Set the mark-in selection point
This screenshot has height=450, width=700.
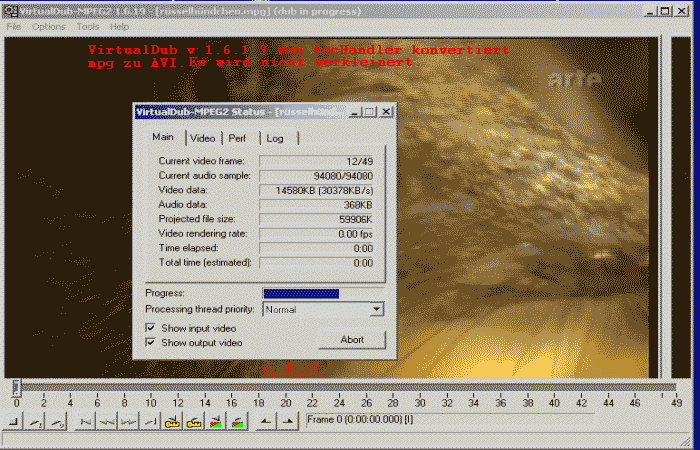[x=266, y=422]
